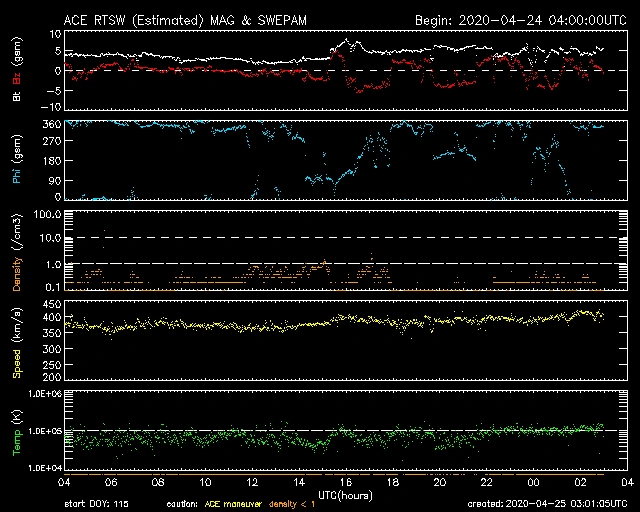The height and width of the screenshot is (512, 640).
Task: Click the orange Density (/cm3) axis label
Action: pos(17,251)
